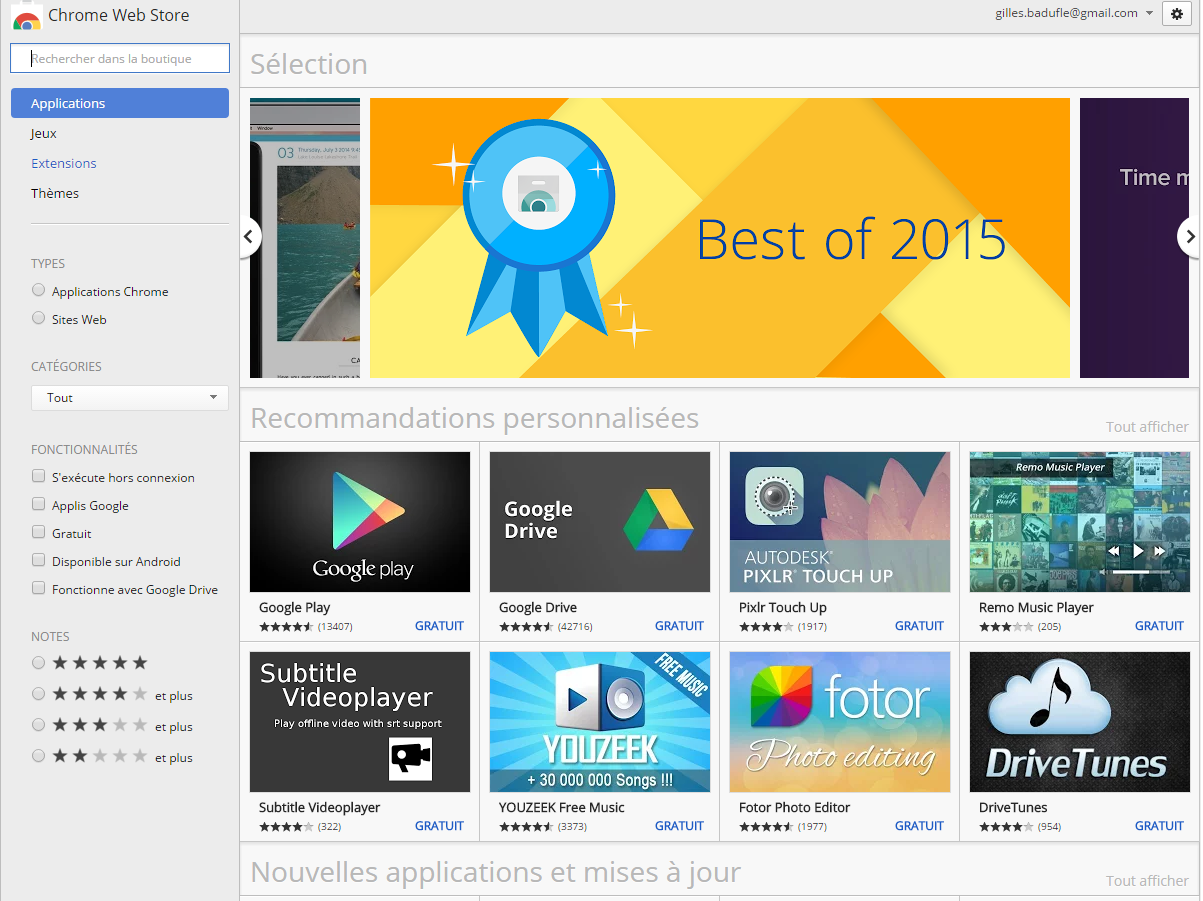The width and height of the screenshot is (1203, 901).
Task: Click the DriveTunes title text
Action: 1013,807
